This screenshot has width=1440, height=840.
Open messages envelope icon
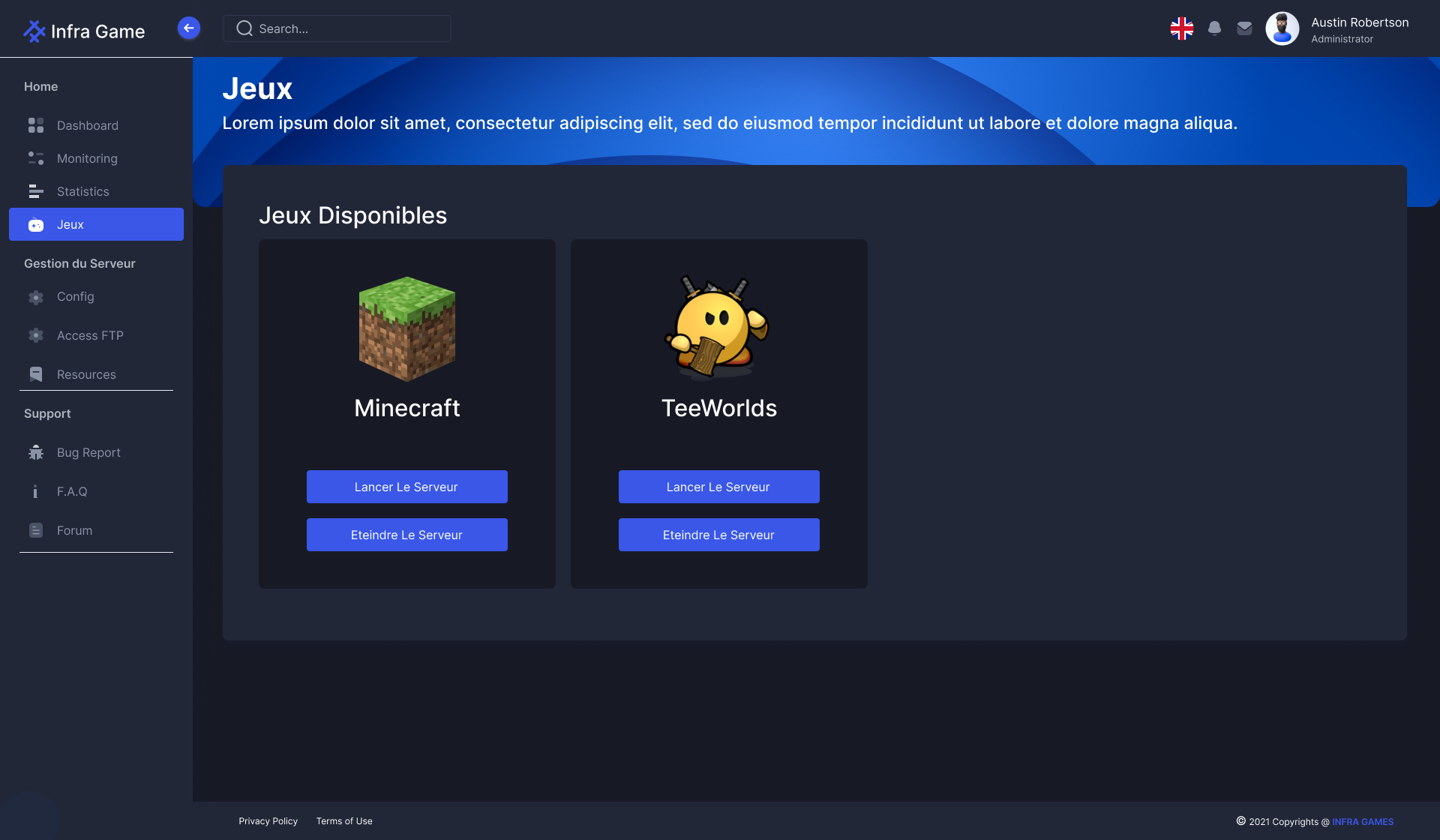[x=1245, y=28]
